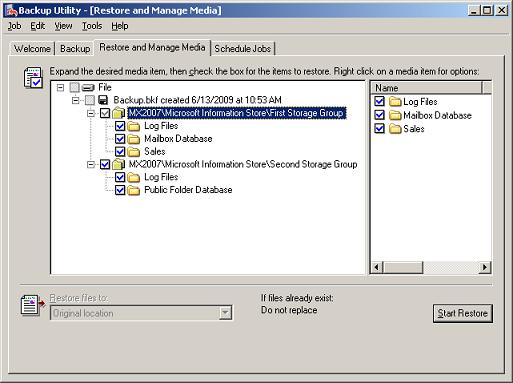Collapse the Backup.bkf tree node
The height and width of the screenshot is (383, 513).
(x=76, y=100)
